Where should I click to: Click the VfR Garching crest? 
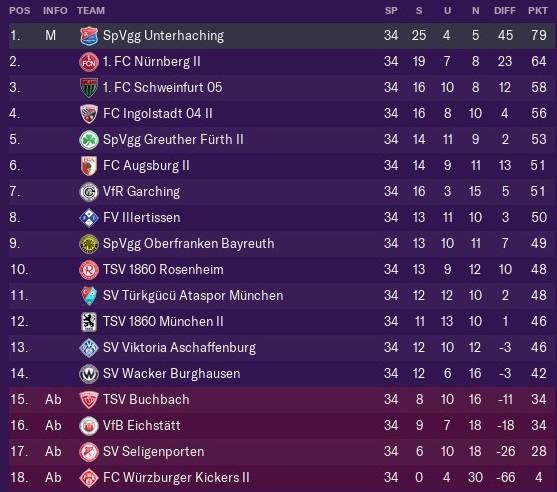tap(89, 191)
